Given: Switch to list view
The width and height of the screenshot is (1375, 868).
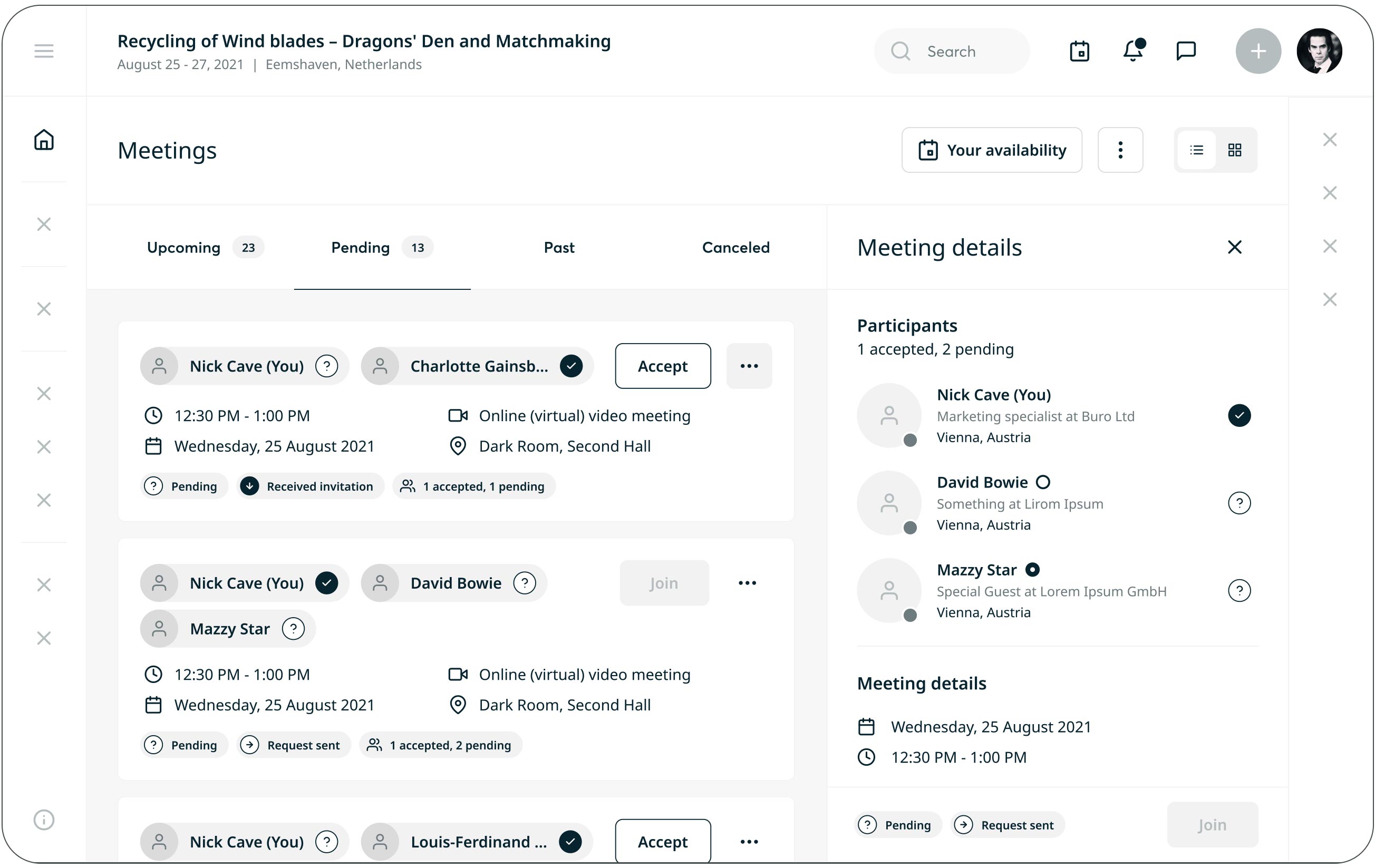Looking at the screenshot, I should [x=1196, y=150].
